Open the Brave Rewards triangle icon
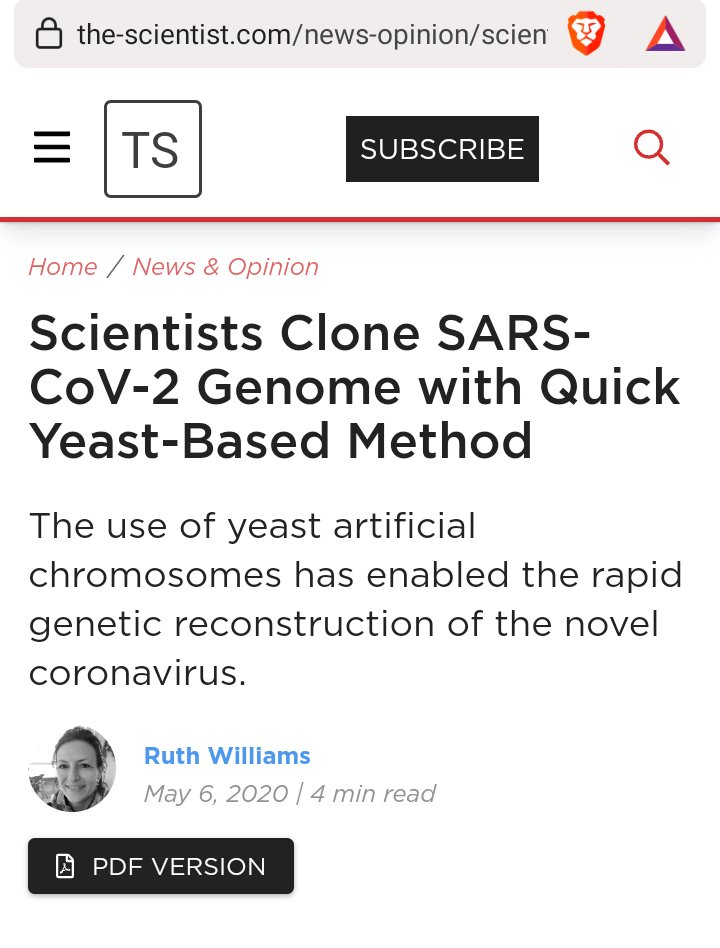Viewport: 720px width, 948px height. point(665,34)
